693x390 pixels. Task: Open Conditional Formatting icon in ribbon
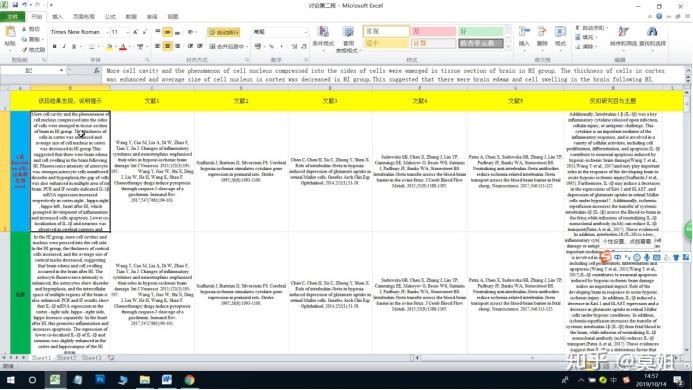[x=324, y=32]
